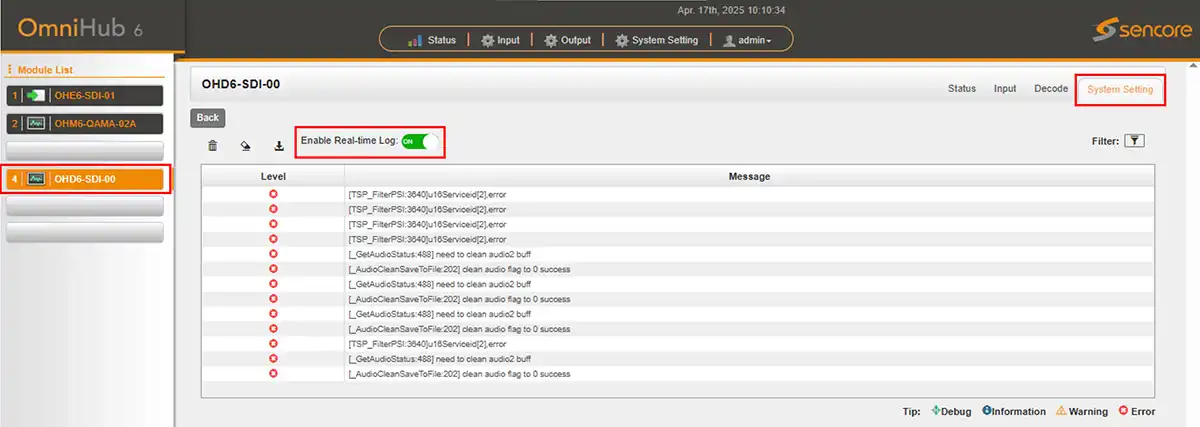This screenshot has width=1200, height=427.
Task: Clear the log using the eraser icon
Action: (246, 146)
